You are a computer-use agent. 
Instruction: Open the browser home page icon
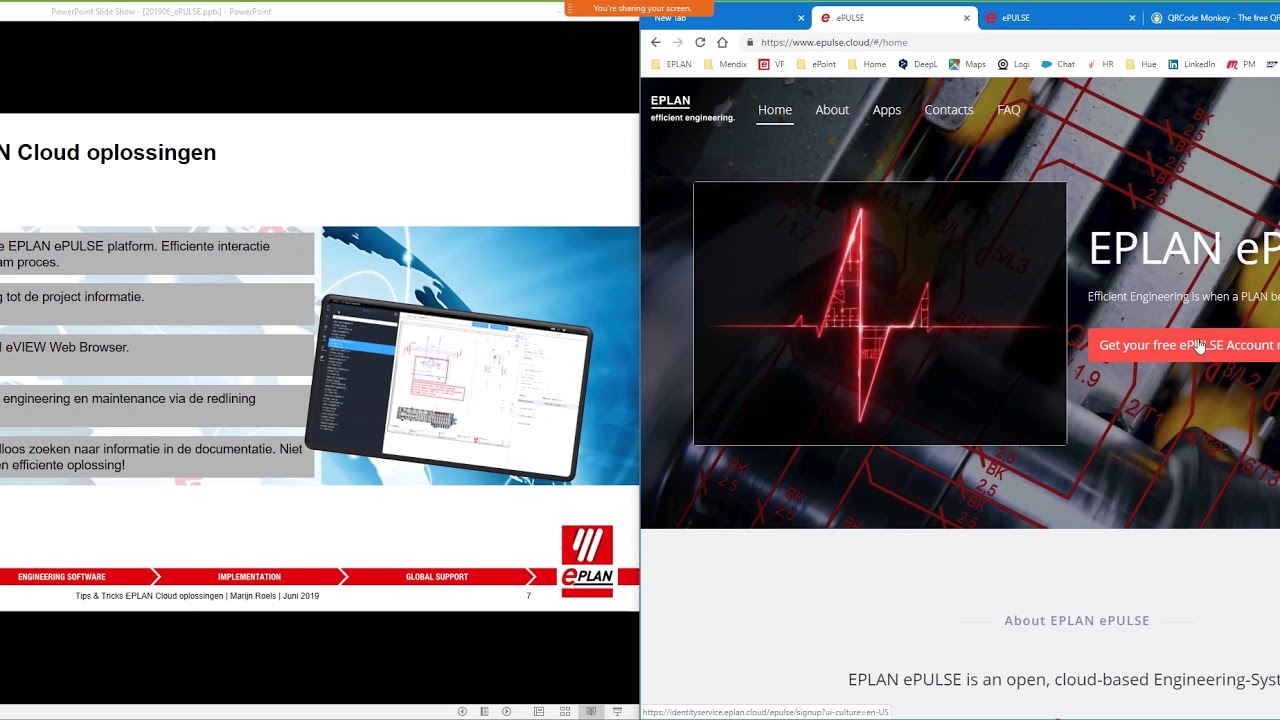[722, 42]
